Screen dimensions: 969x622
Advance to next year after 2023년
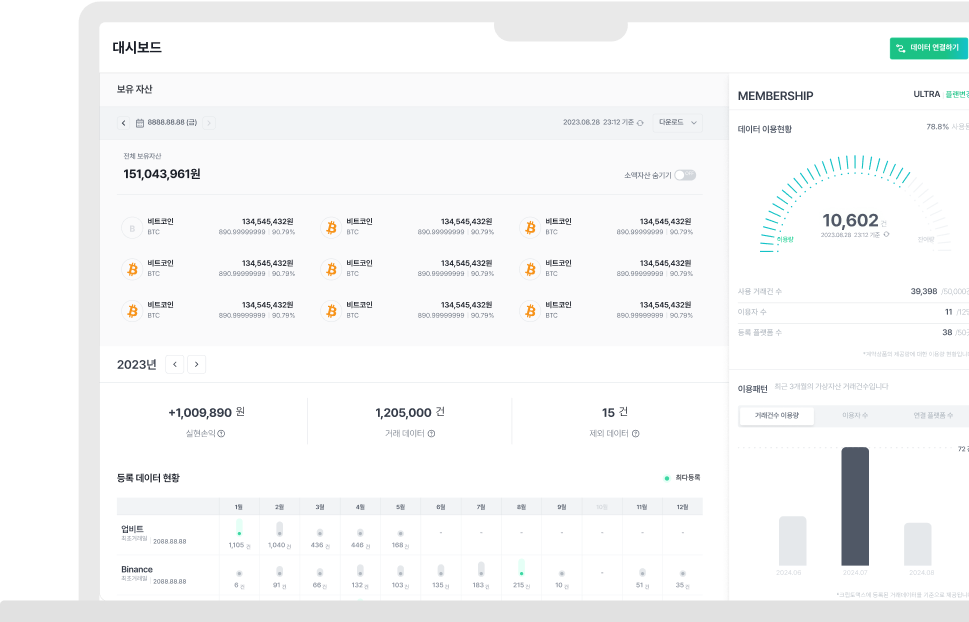(x=197, y=364)
